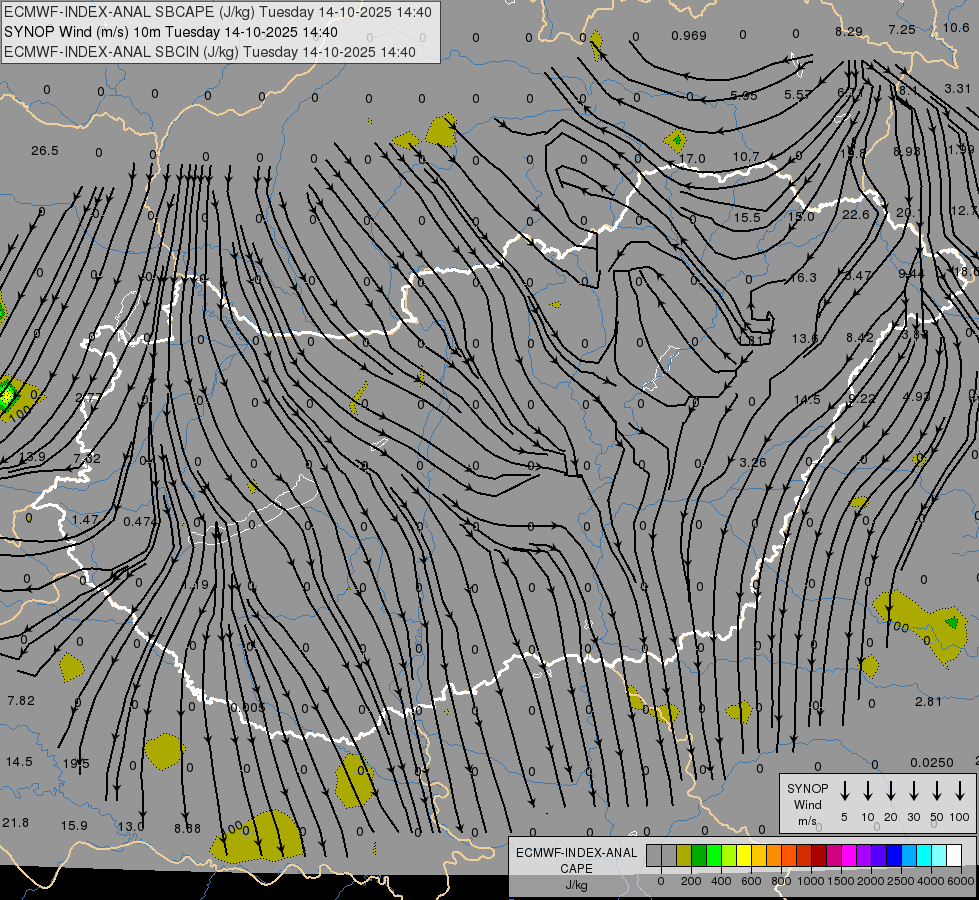Click the 1000 tick label on CAPE scale
Screen dimensions: 979x900
click(x=810, y=881)
